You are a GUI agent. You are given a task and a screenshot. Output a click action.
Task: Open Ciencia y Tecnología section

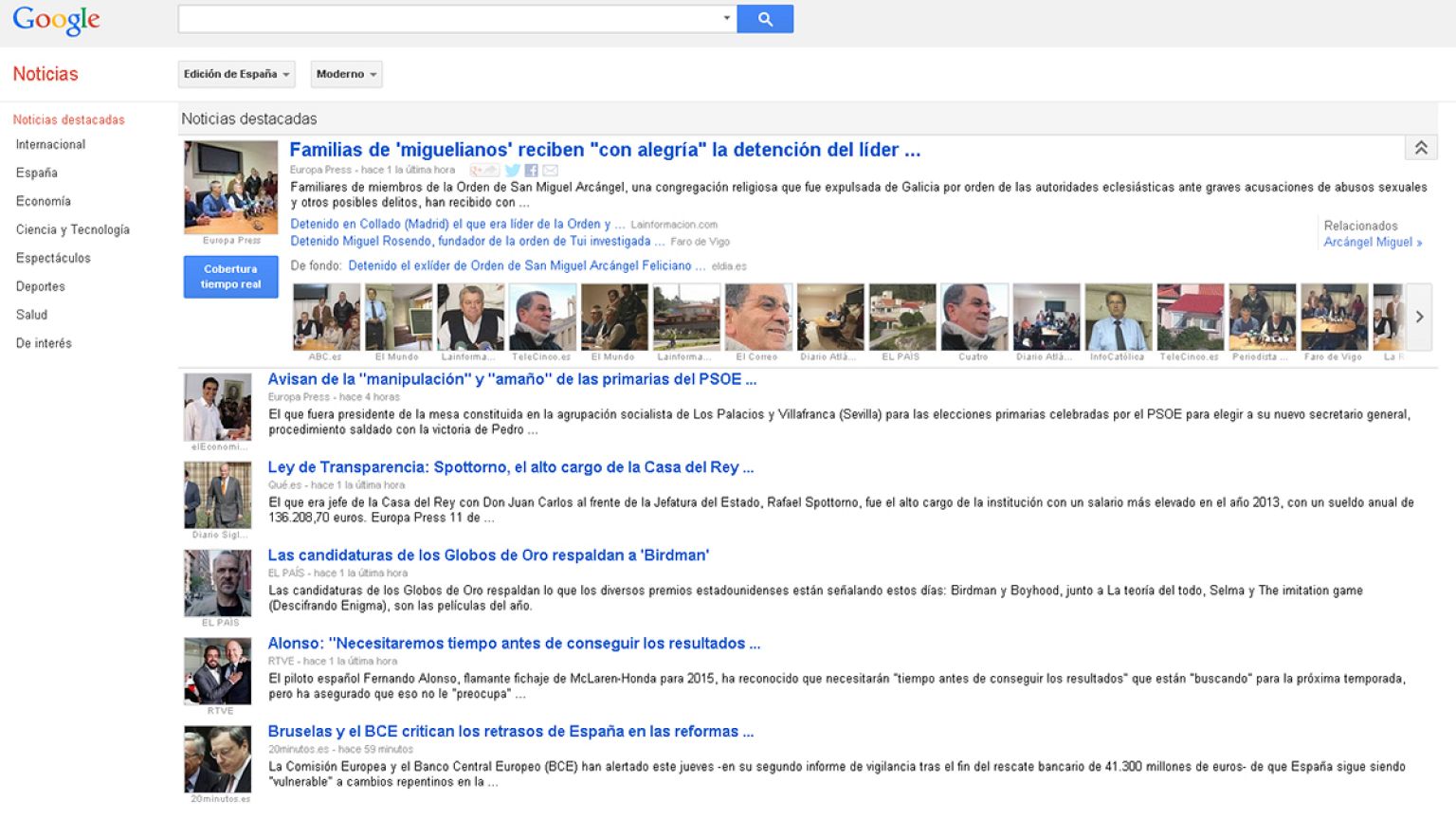pos(73,229)
